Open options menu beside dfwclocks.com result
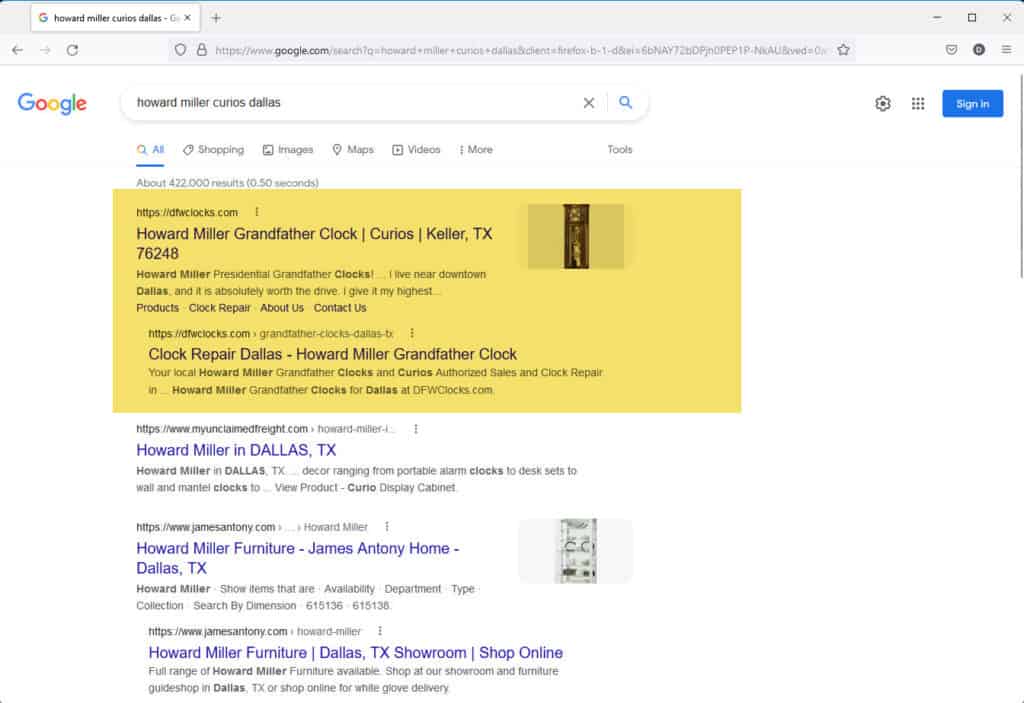The height and width of the screenshot is (703, 1024). [x=257, y=212]
